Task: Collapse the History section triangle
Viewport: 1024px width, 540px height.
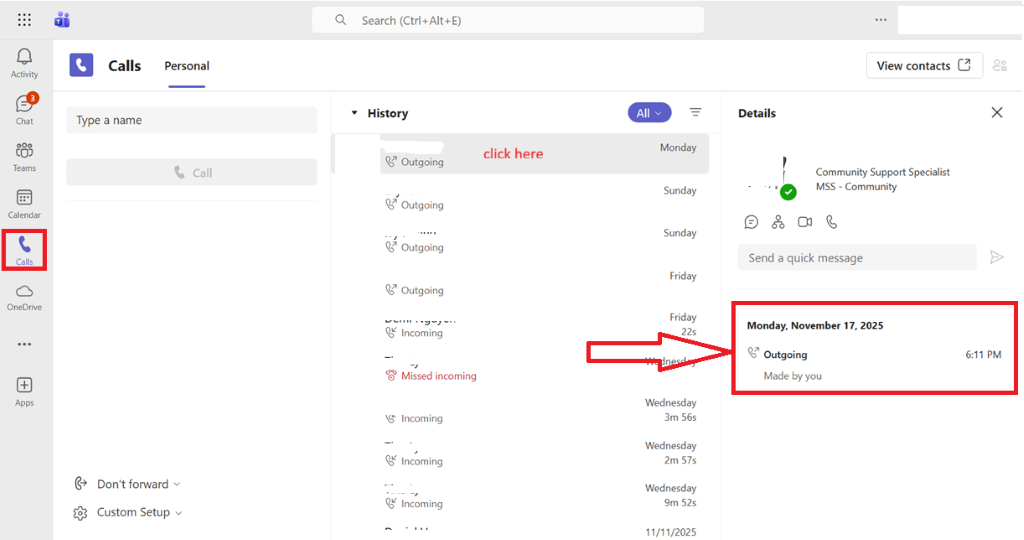Action: click(x=354, y=113)
